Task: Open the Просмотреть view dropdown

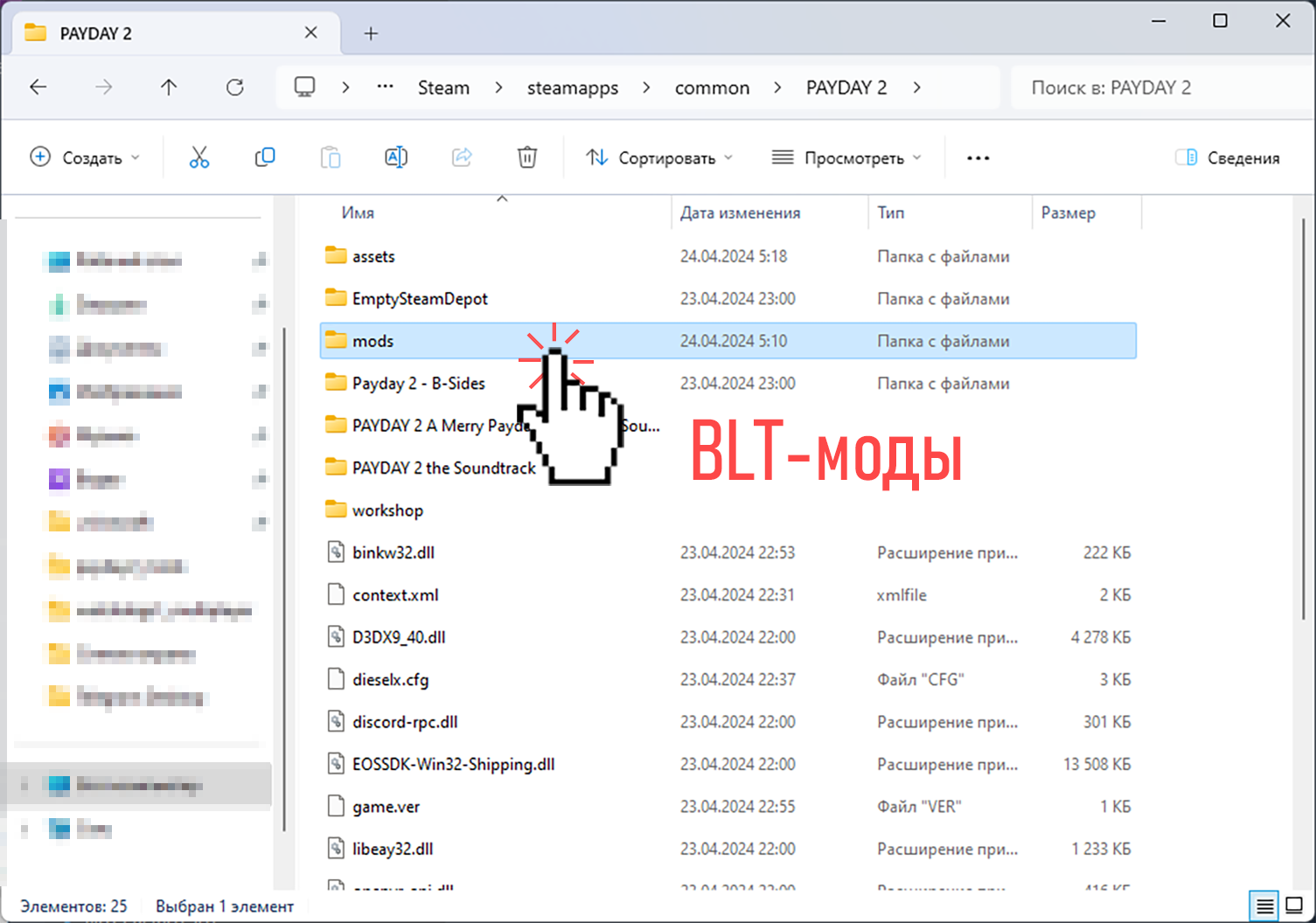Action: (x=846, y=158)
